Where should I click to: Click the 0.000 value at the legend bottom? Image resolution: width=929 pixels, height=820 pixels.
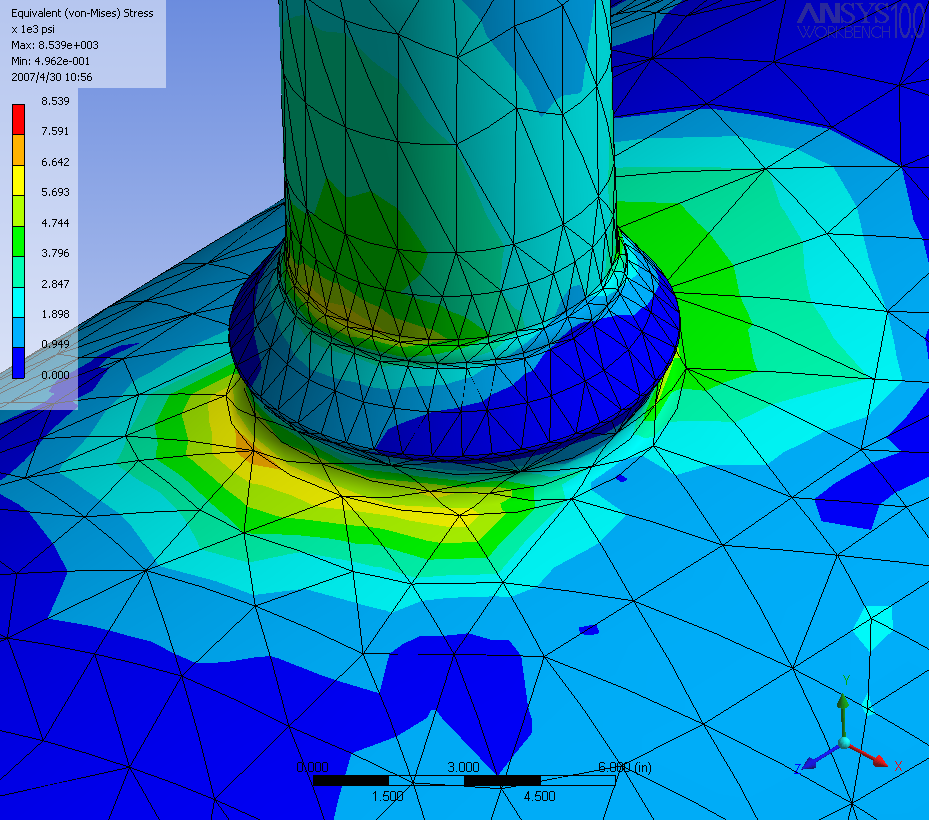click(x=55, y=375)
